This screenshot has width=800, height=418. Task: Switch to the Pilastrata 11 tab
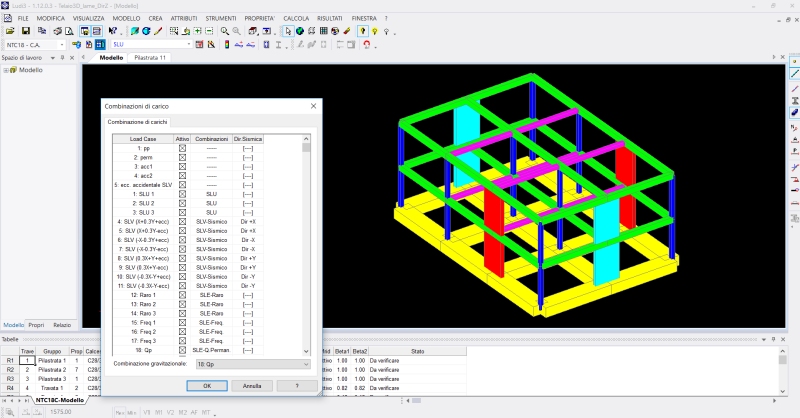pyautogui.click(x=150, y=58)
